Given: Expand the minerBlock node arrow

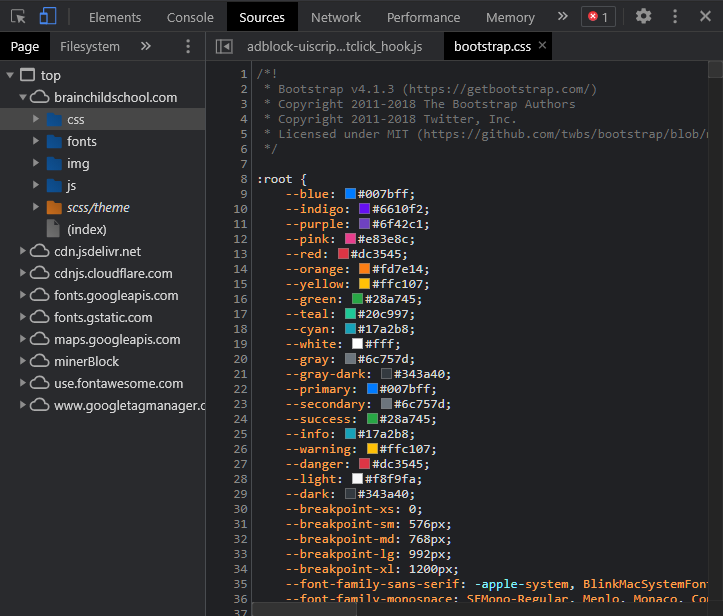Looking at the screenshot, I should pyautogui.click(x=23, y=361).
